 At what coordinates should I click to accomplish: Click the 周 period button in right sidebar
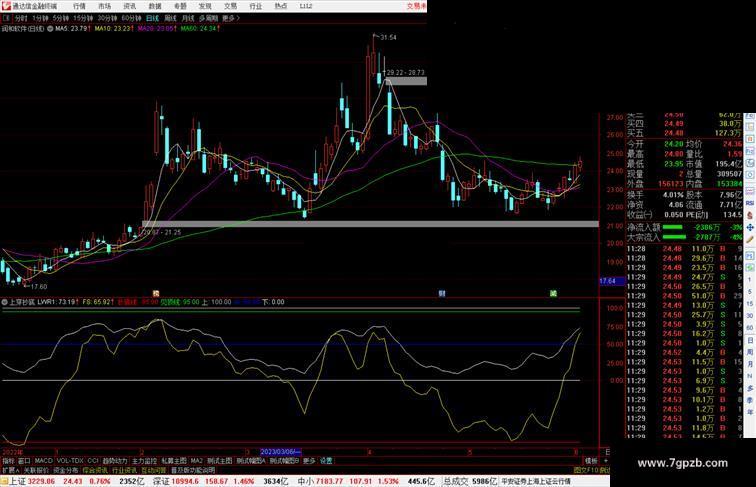coord(750,352)
